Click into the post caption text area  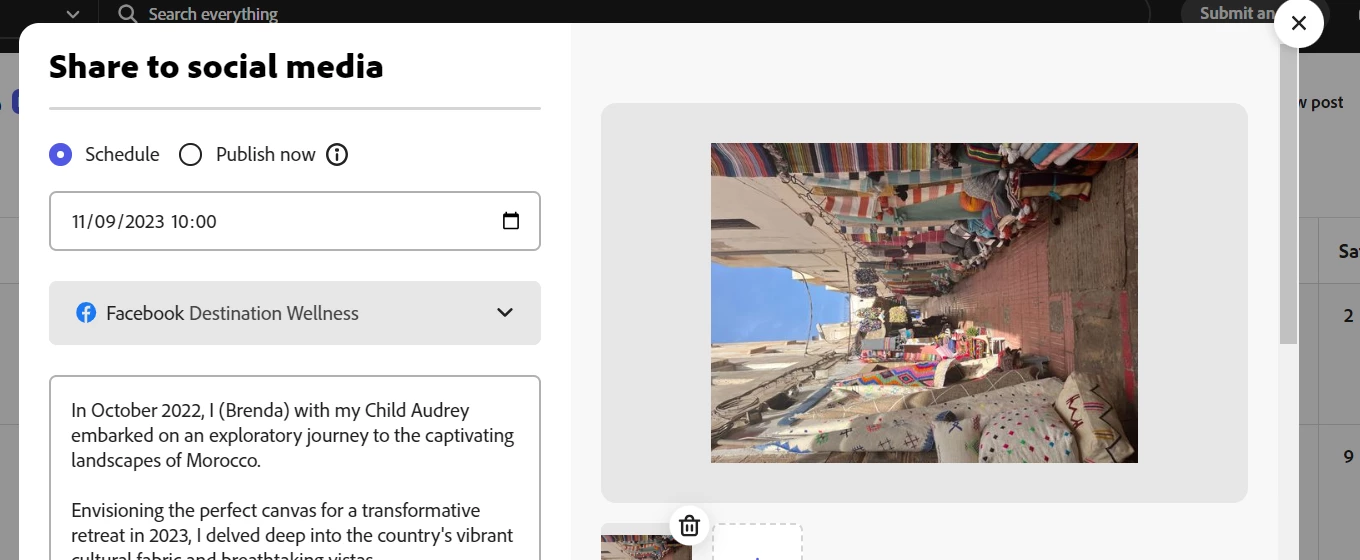click(295, 468)
